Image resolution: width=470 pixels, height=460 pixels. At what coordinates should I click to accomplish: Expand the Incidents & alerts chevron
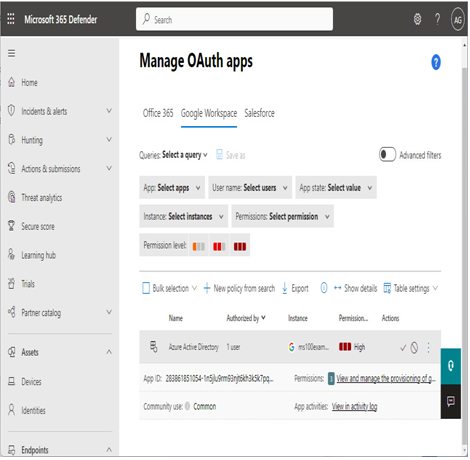click(x=109, y=110)
